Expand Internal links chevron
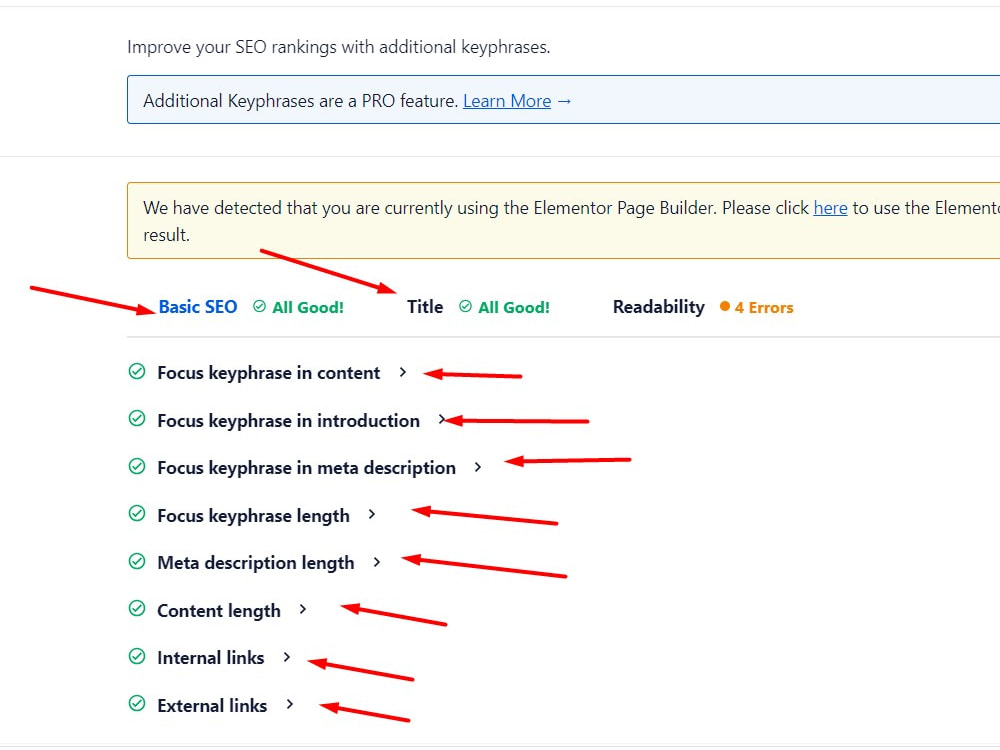This screenshot has width=1000, height=750. coord(287,657)
